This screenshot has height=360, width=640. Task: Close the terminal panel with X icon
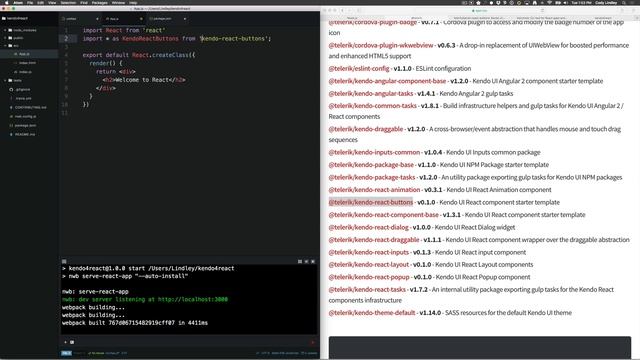point(313,261)
